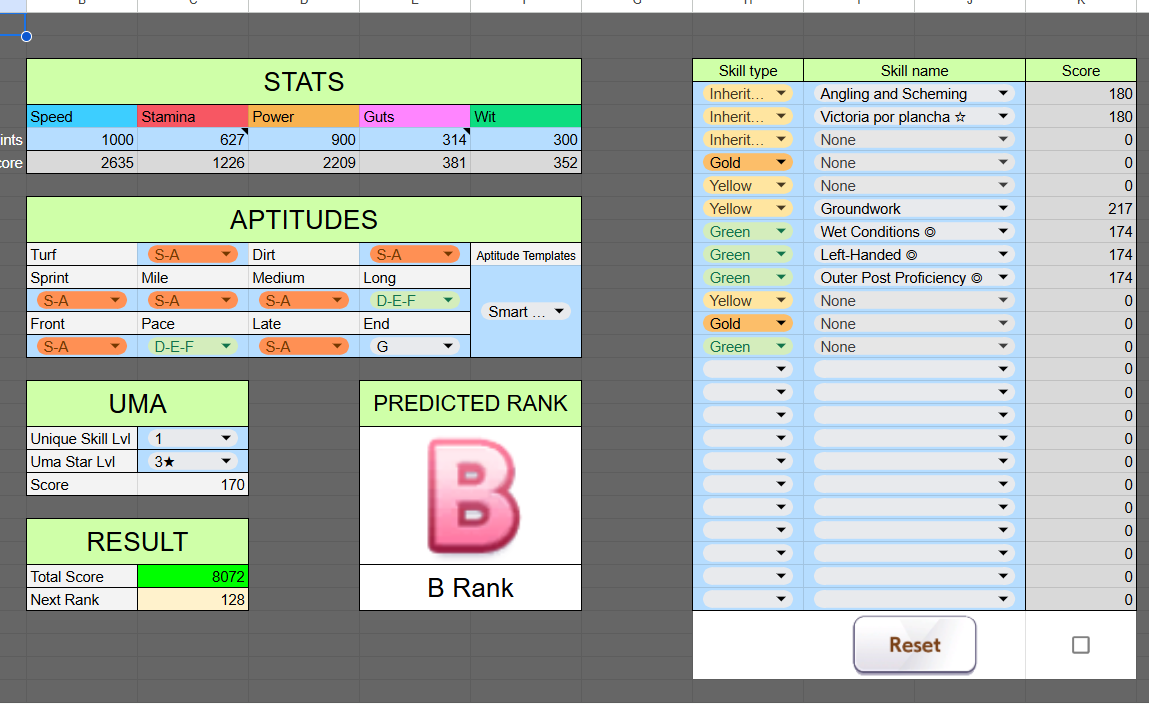Click the Stamina column header
Viewport: 1149px width, 704px height.
[193, 116]
